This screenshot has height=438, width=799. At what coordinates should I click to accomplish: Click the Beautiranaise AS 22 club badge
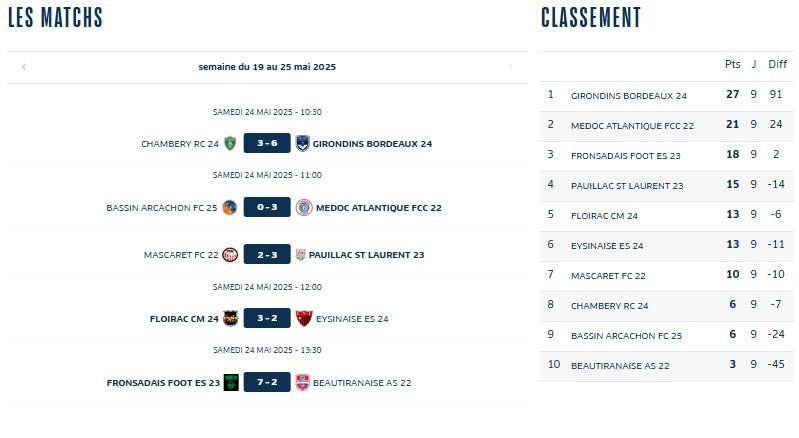[x=303, y=382]
